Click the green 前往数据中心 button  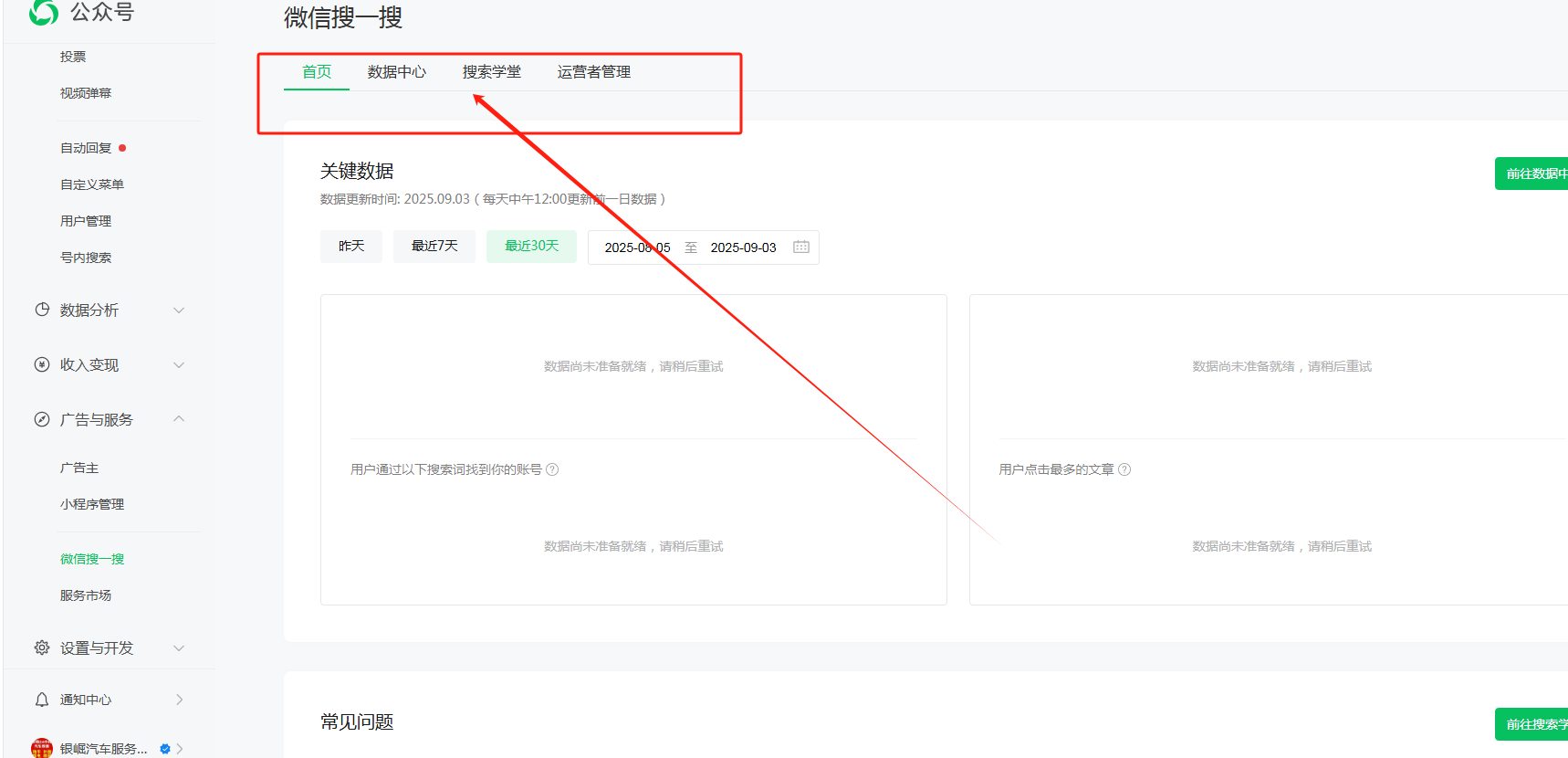tap(1531, 174)
